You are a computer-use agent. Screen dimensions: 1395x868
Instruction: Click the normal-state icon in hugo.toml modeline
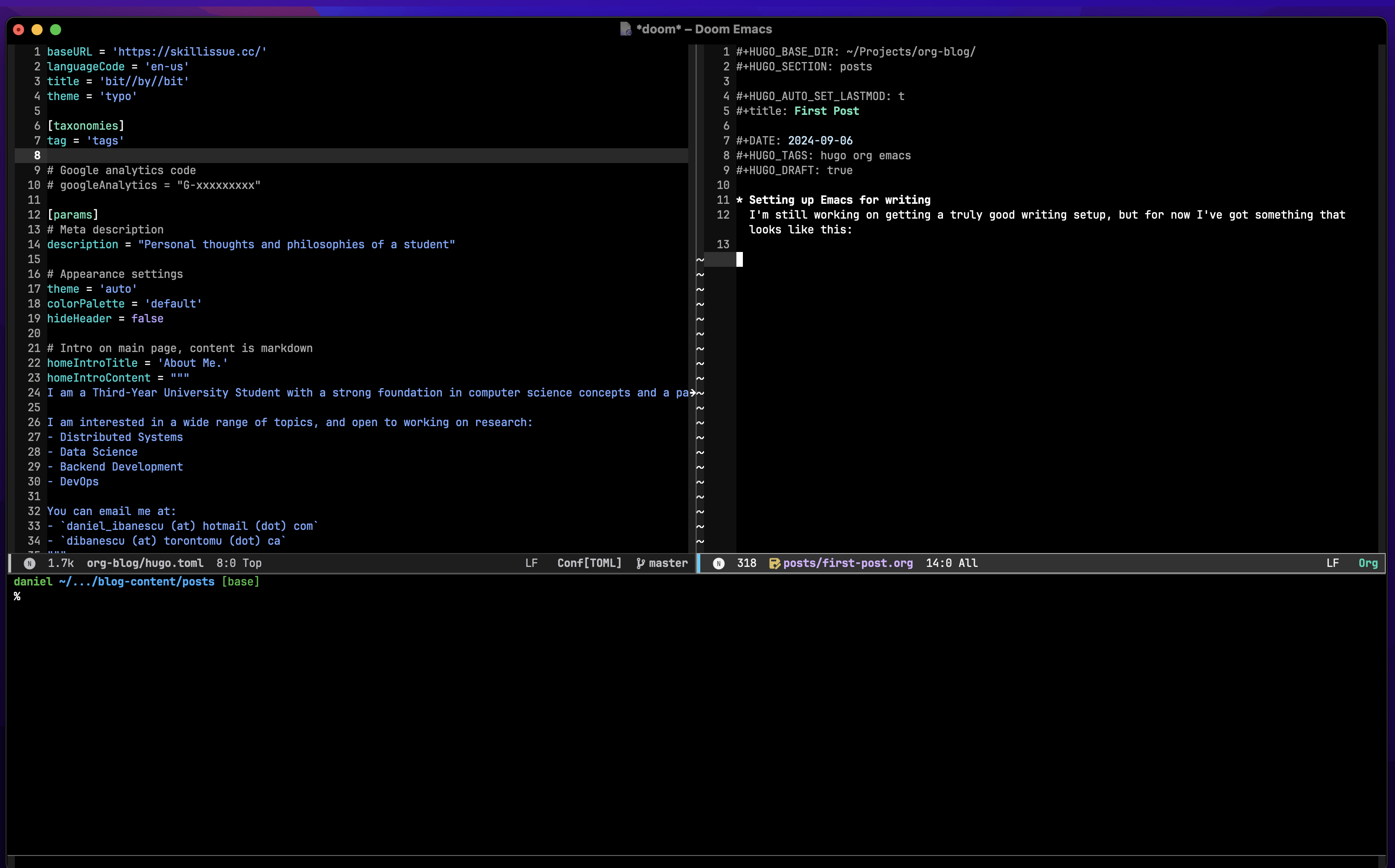[29, 563]
